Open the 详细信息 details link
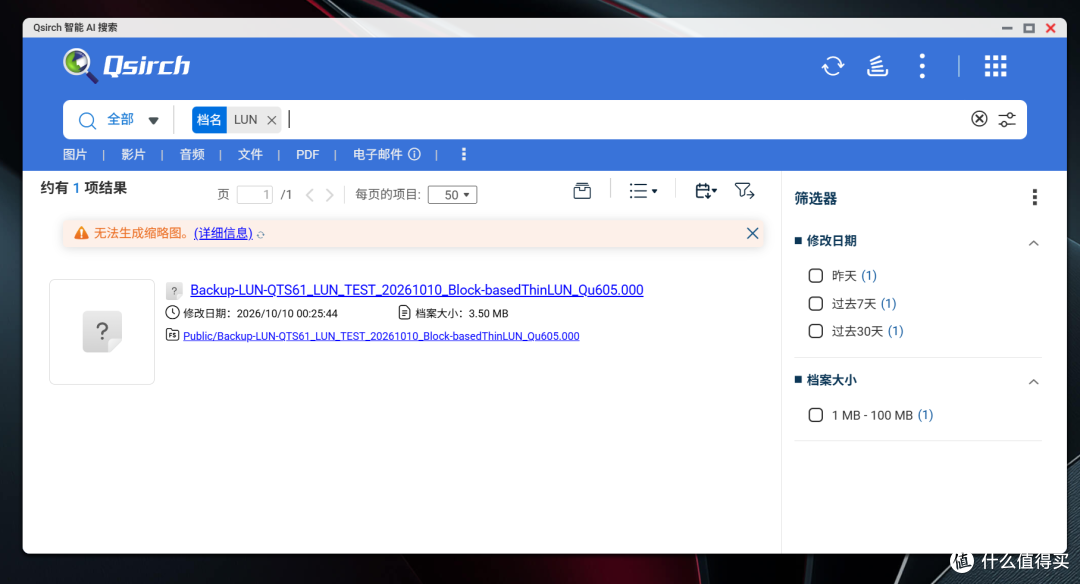Image resolution: width=1080 pixels, height=584 pixels. [223, 233]
